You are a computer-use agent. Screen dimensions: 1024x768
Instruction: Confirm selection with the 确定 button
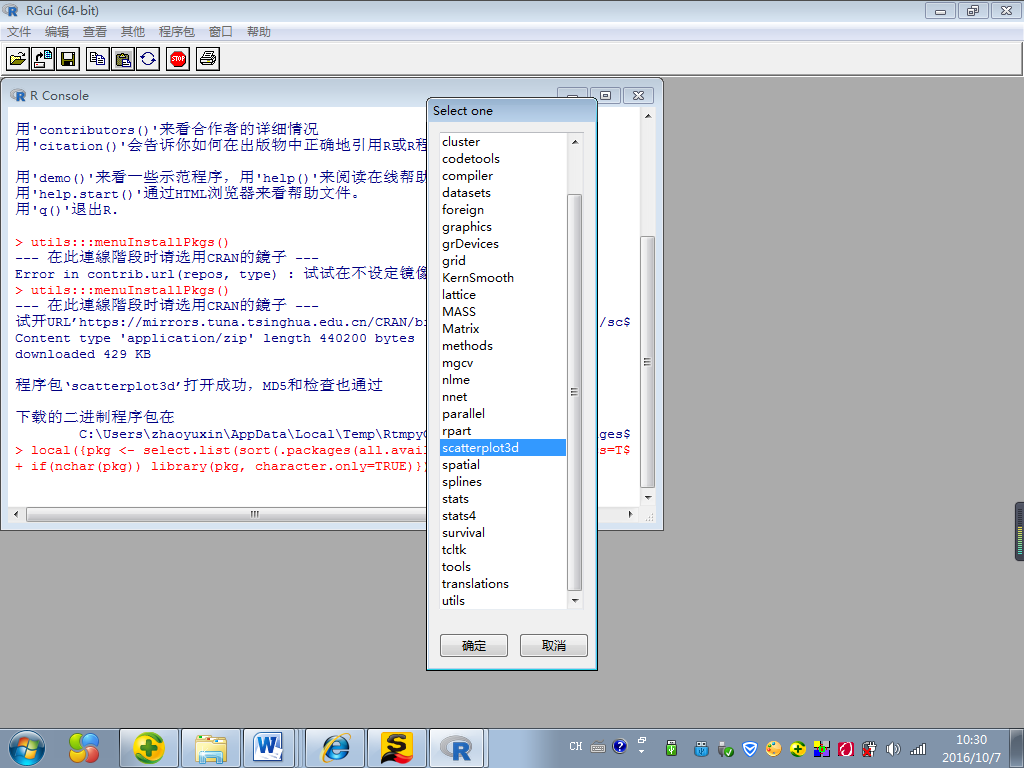(x=473, y=645)
